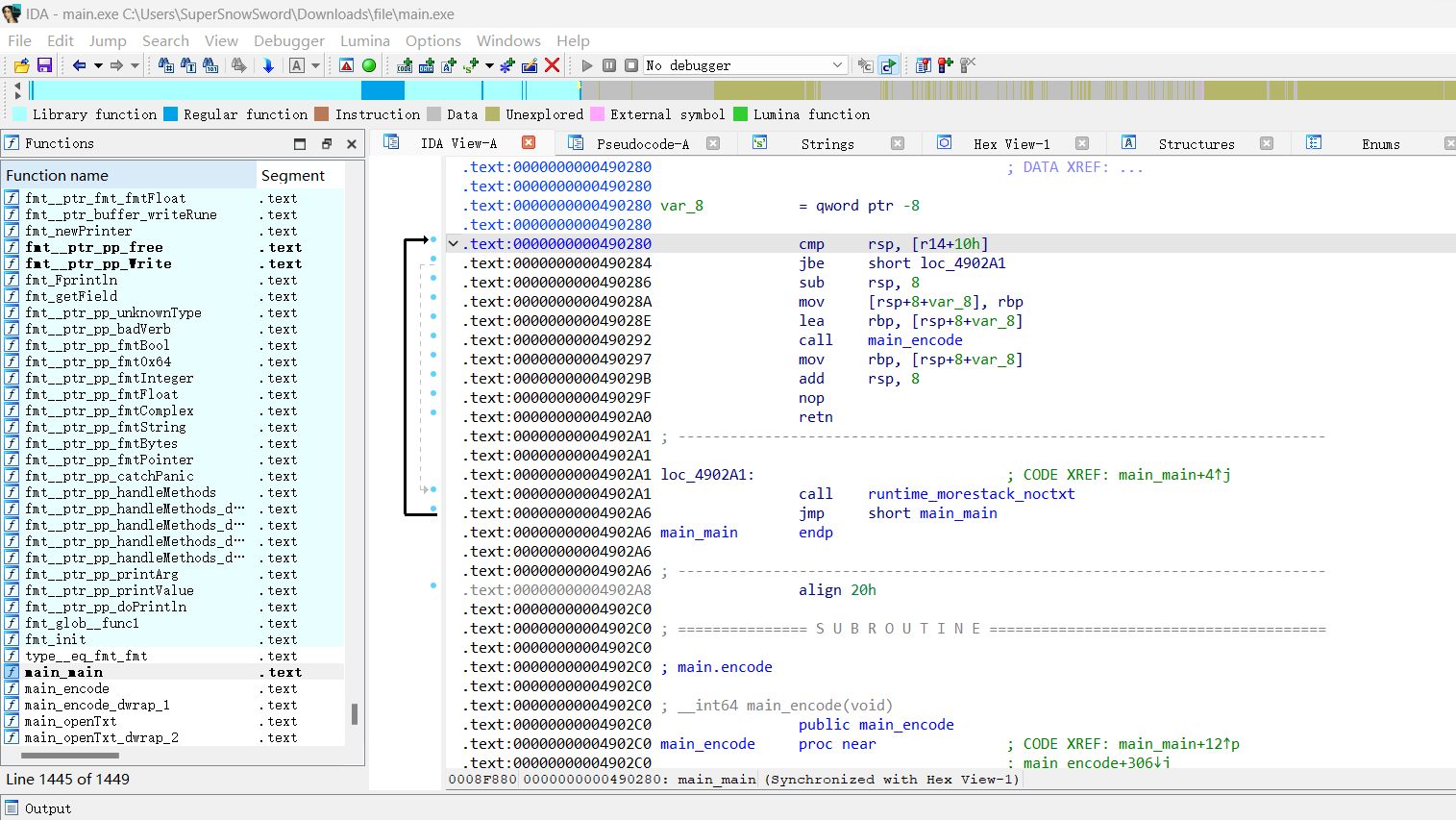Follow the runtime_morestack_noctxt call target

click(x=971, y=494)
